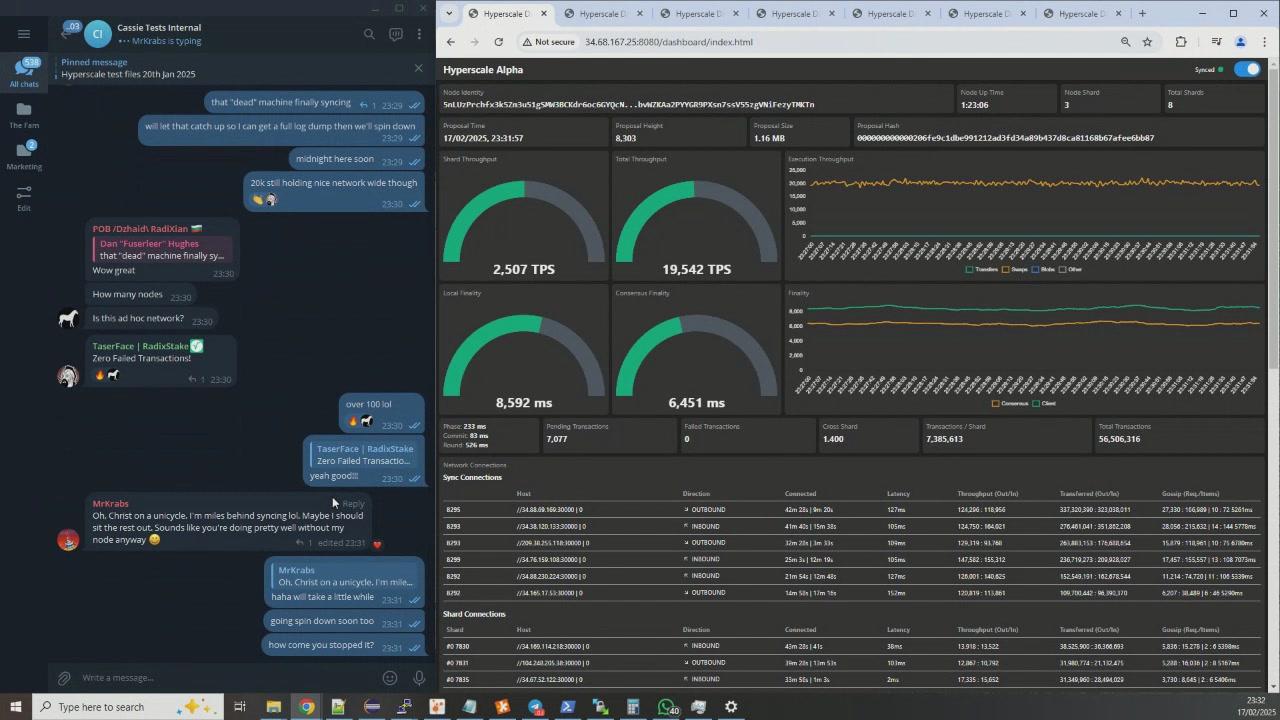The height and width of the screenshot is (720, 1280).
Task: Open Telegram from the taskbar
Action: (535, 707)
